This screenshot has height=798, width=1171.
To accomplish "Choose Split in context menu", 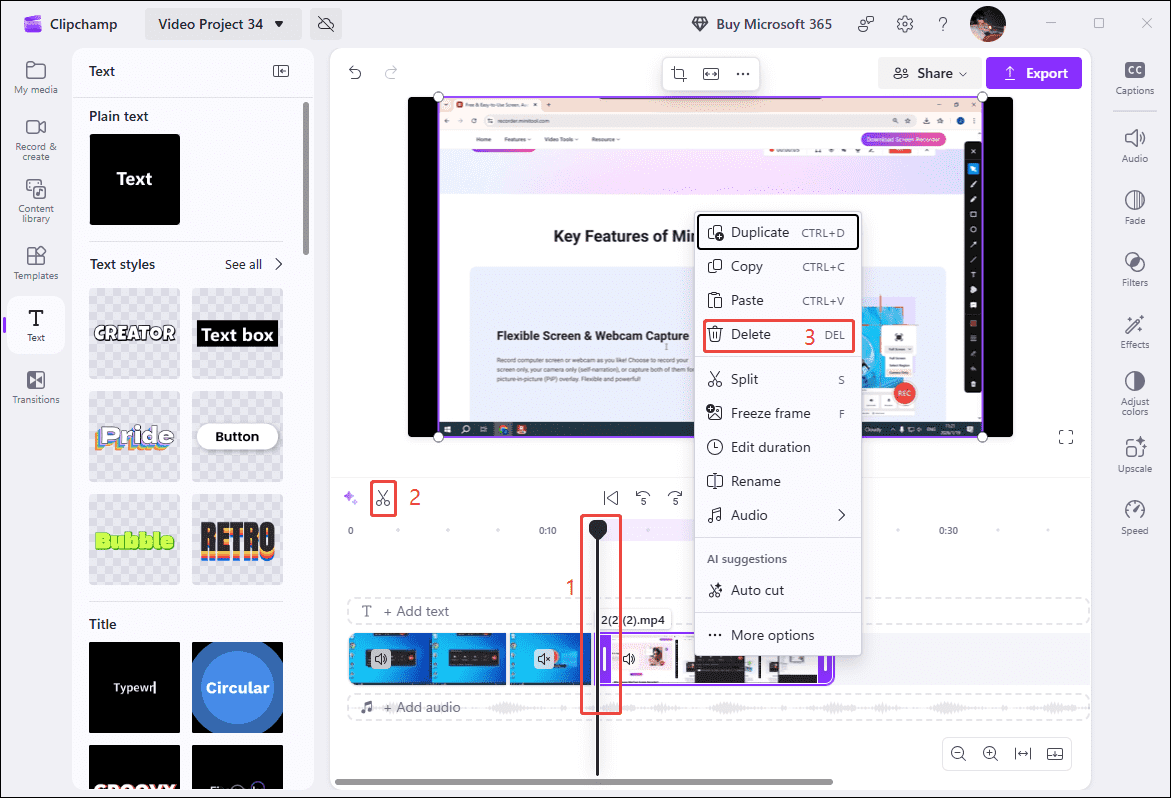I will (x=777, y=379).
